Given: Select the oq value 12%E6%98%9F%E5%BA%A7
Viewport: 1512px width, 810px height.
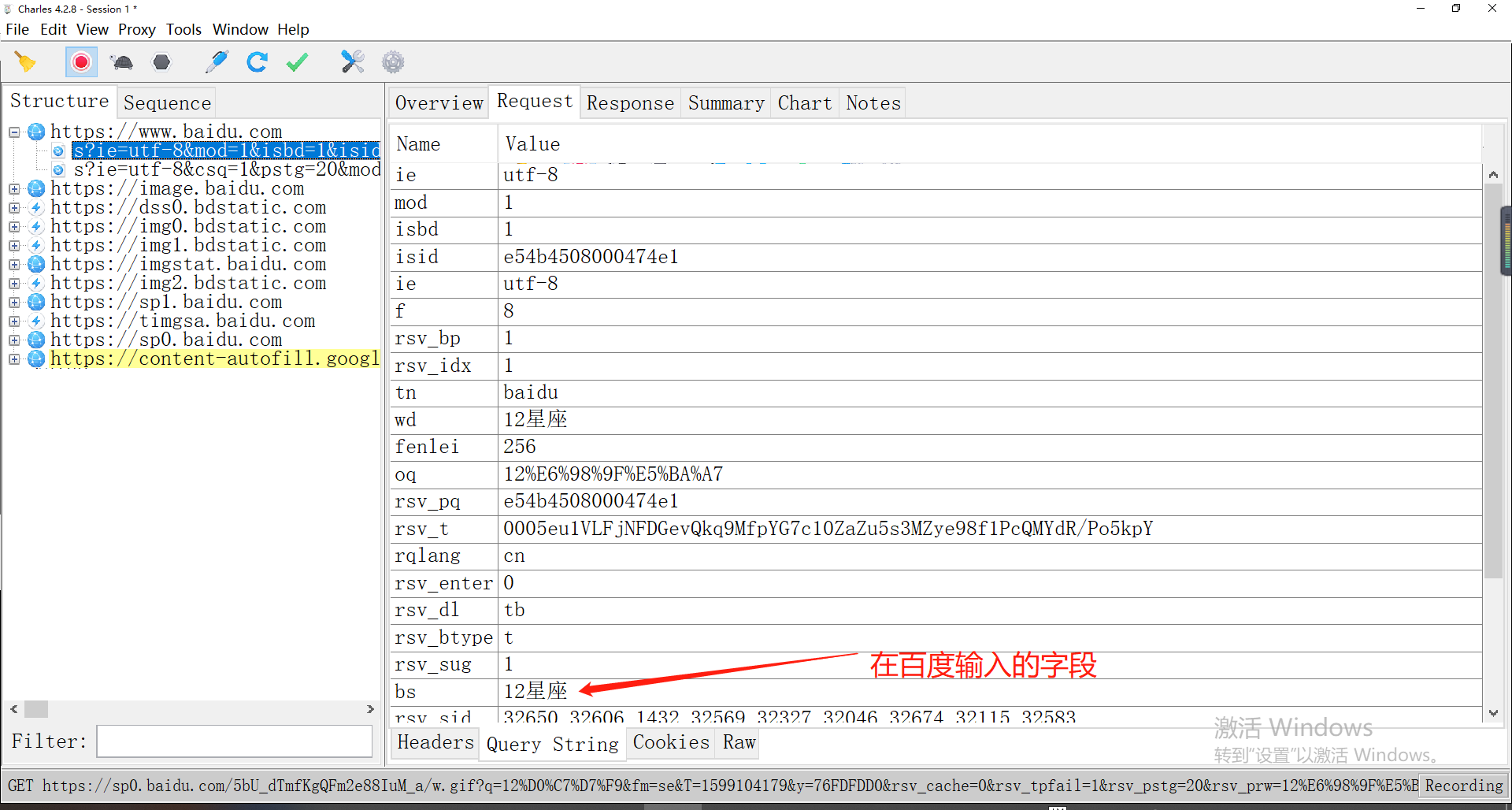Looking at the screenshot, I should [613, 474].
